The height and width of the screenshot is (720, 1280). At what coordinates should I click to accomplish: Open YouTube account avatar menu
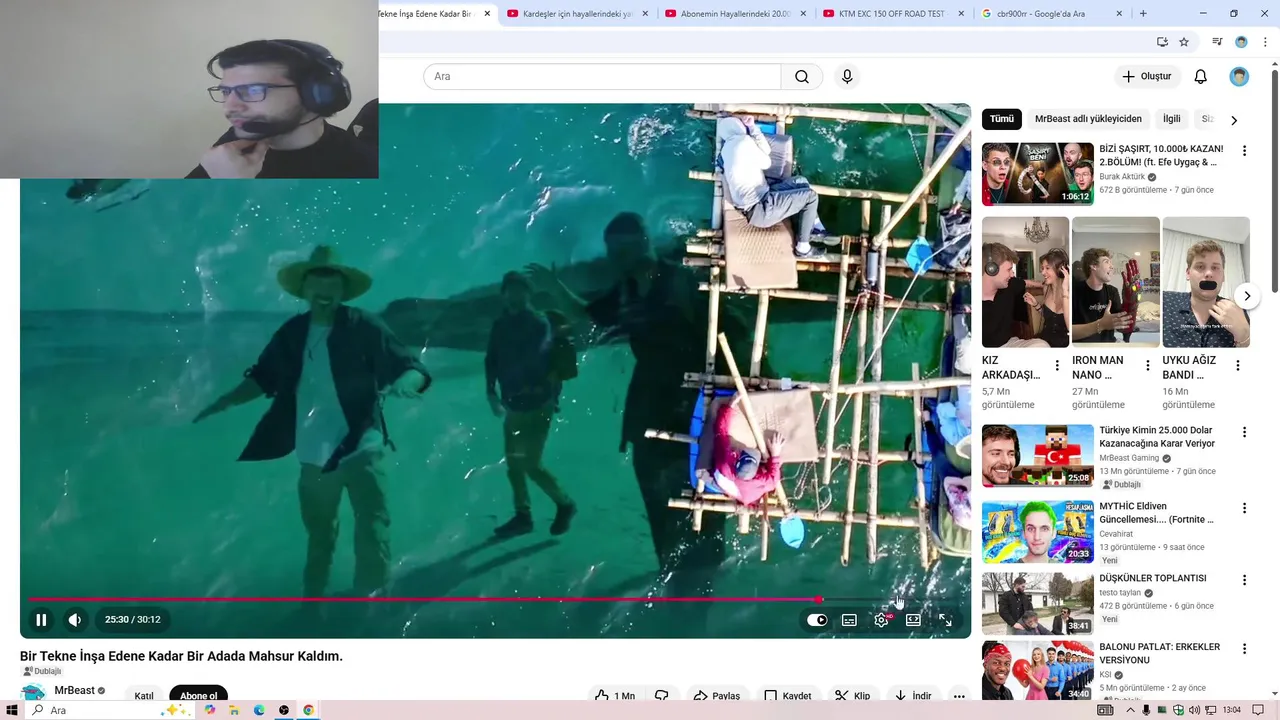point(1239,77)
